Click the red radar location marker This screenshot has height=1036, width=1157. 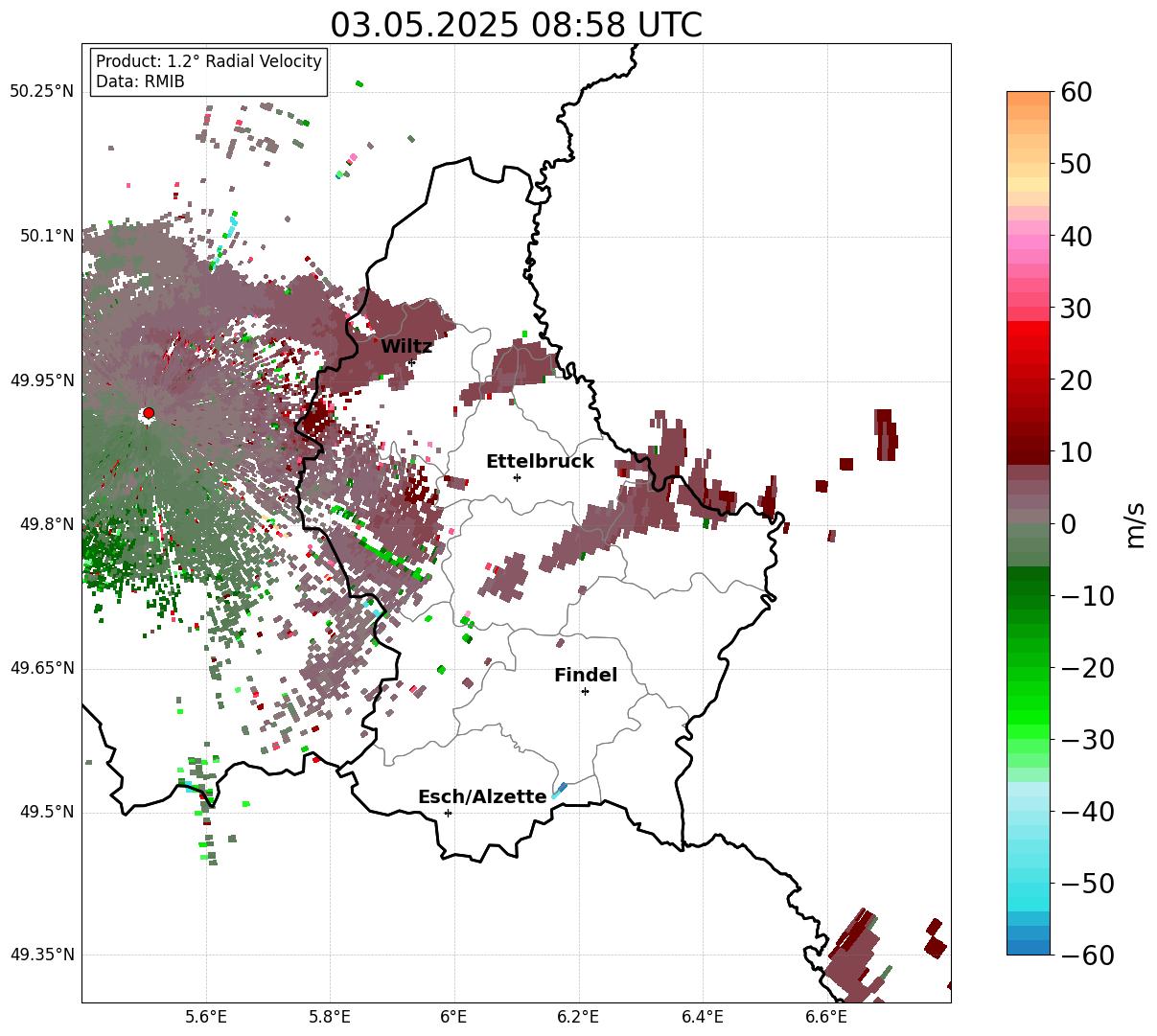(x=149, y=413)
